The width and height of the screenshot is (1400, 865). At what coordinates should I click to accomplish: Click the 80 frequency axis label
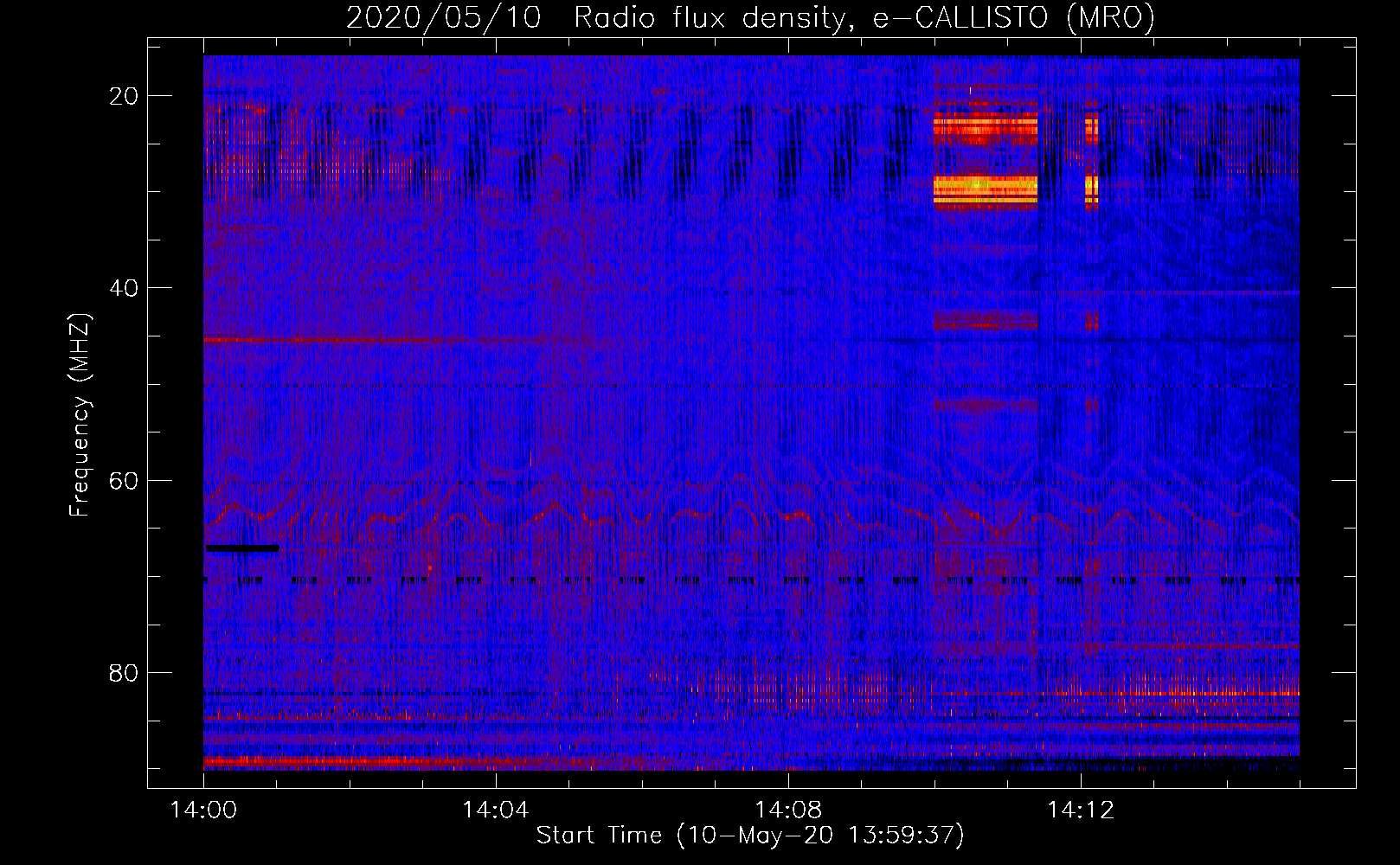124,672
